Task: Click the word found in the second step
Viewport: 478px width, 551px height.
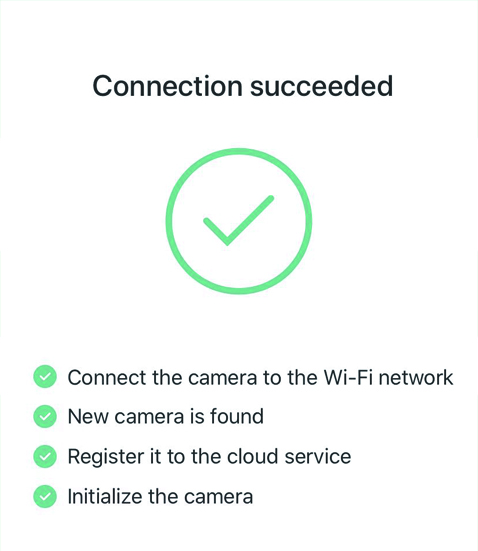Action: [237, 416]
